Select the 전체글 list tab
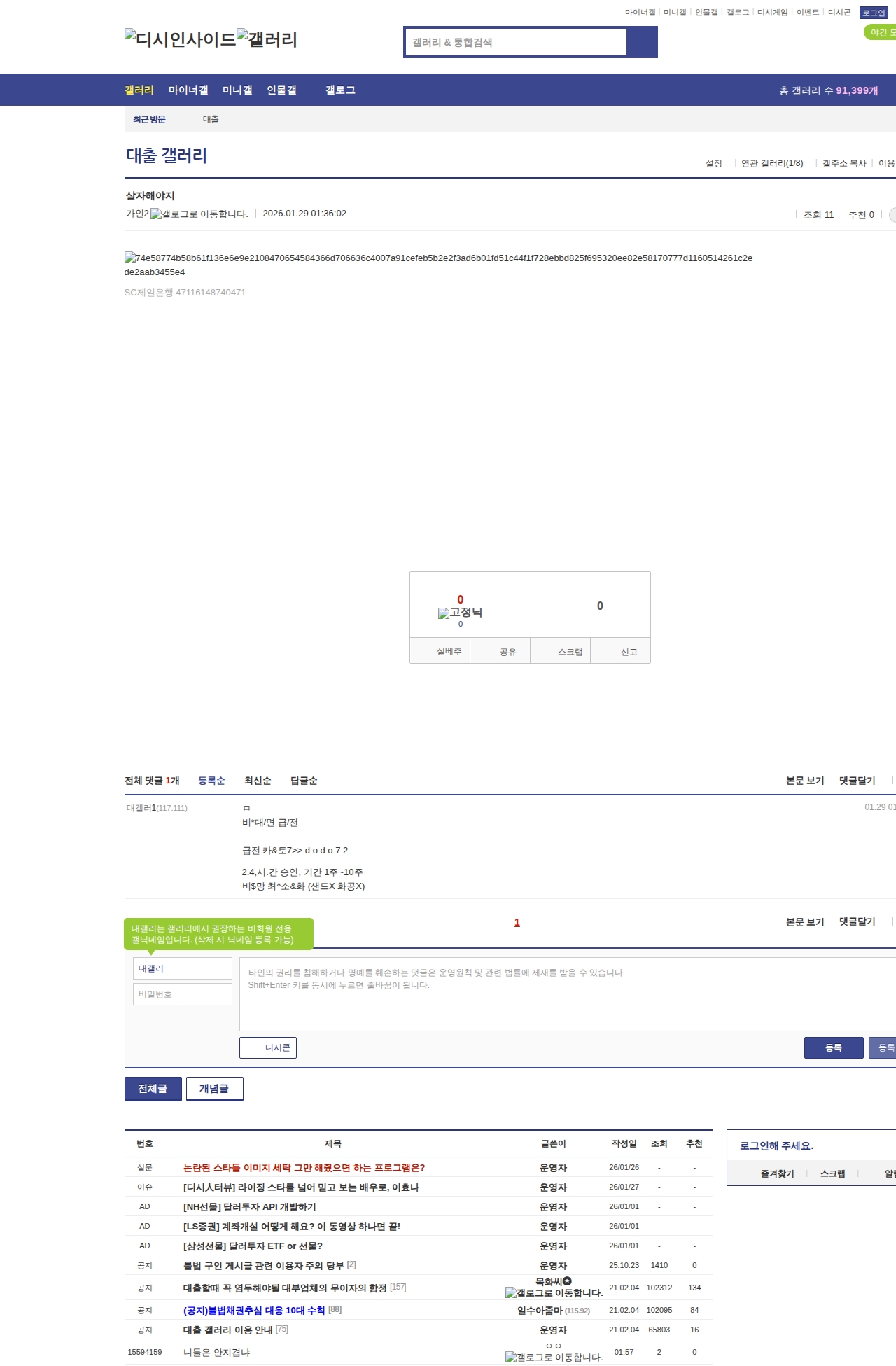Image resolution: width=896 pixels, height=1366 pixels. pos(153,1089)
